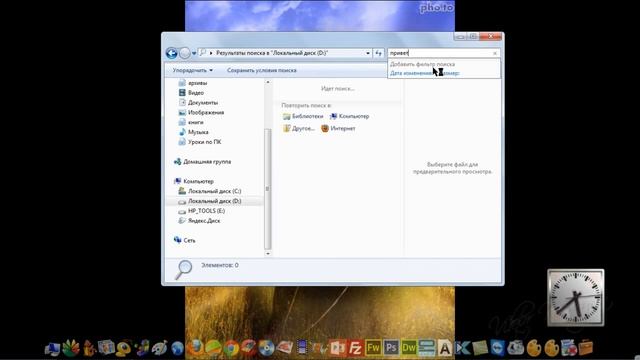Screen dimensions: 640x360
Task: Select "Компьютер" node in the navigation tree
Action: click(x=193, y=181)
